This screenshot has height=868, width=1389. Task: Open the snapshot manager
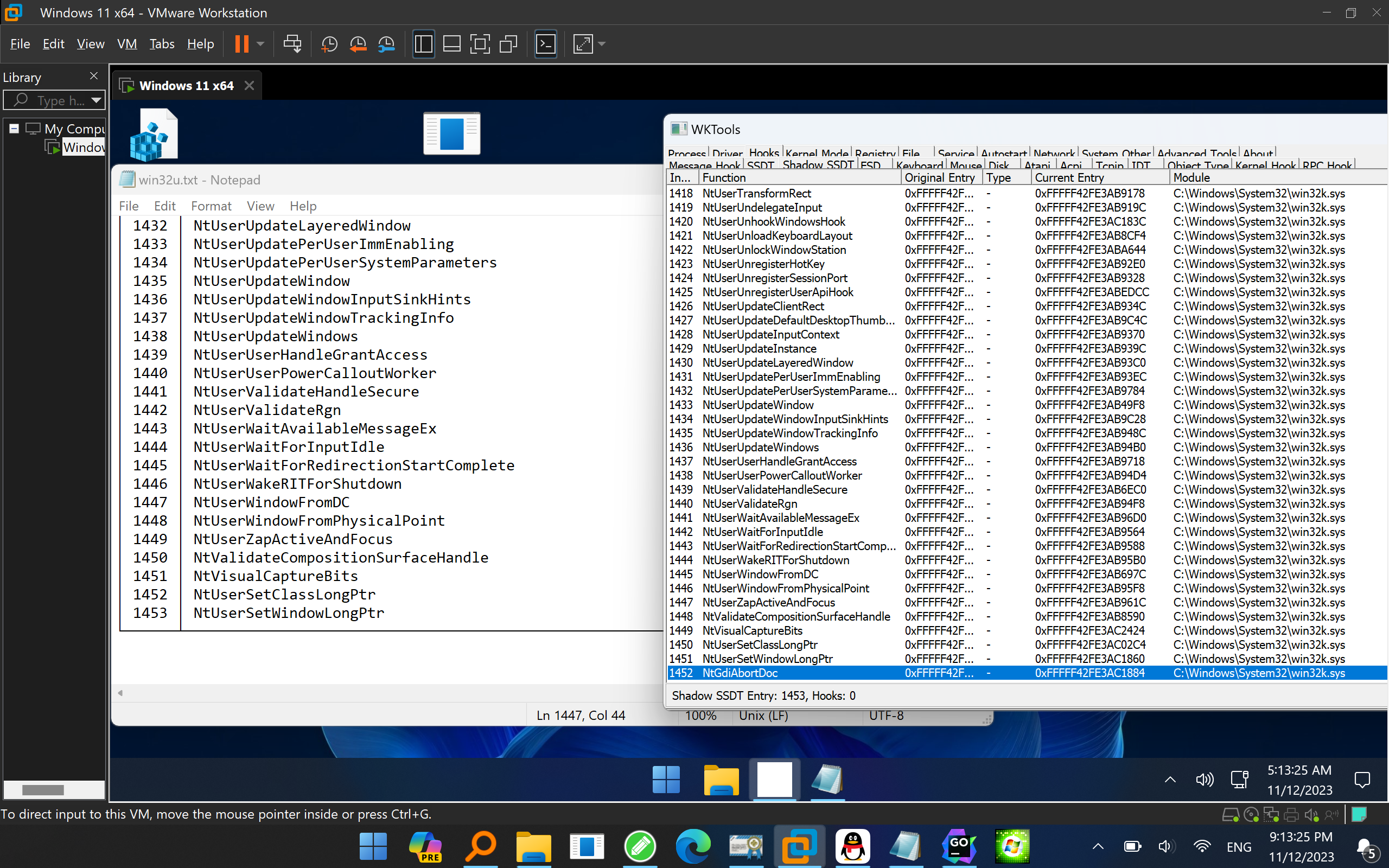(386, 43)
